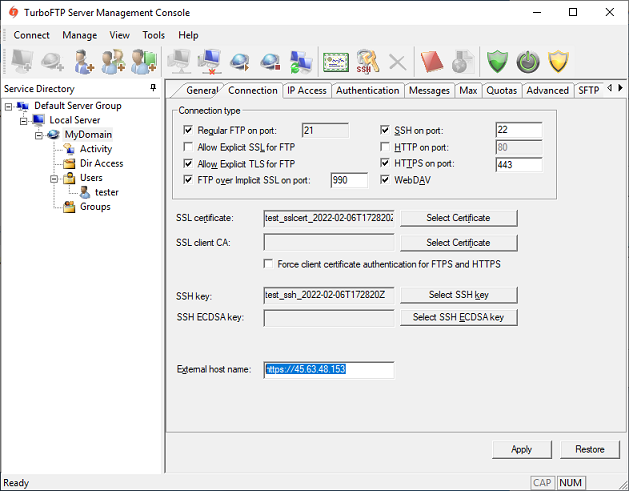Click the start domain globe icon

pyautogui.click(x=240, y=62)
